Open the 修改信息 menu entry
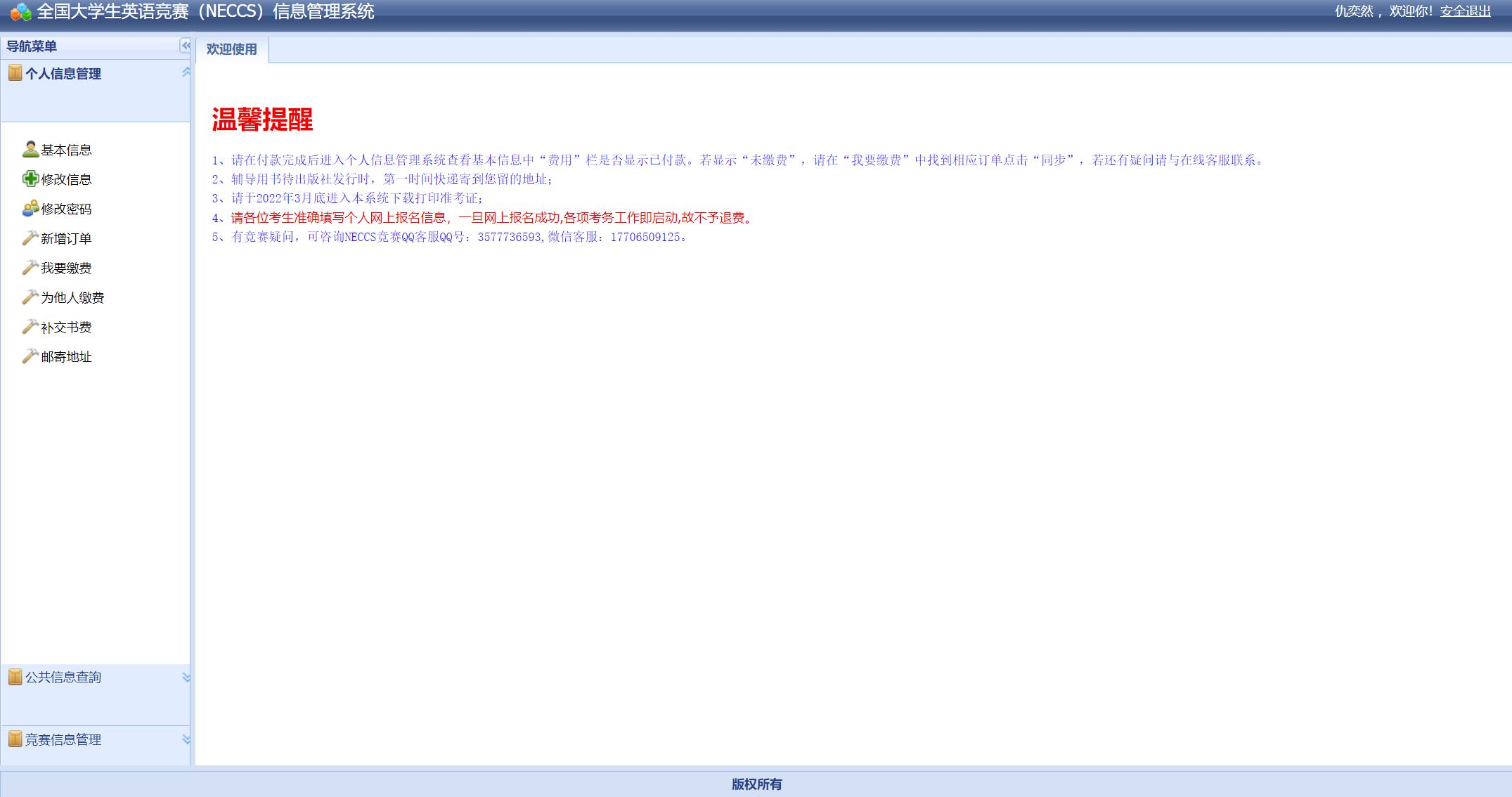 [66, 179]
